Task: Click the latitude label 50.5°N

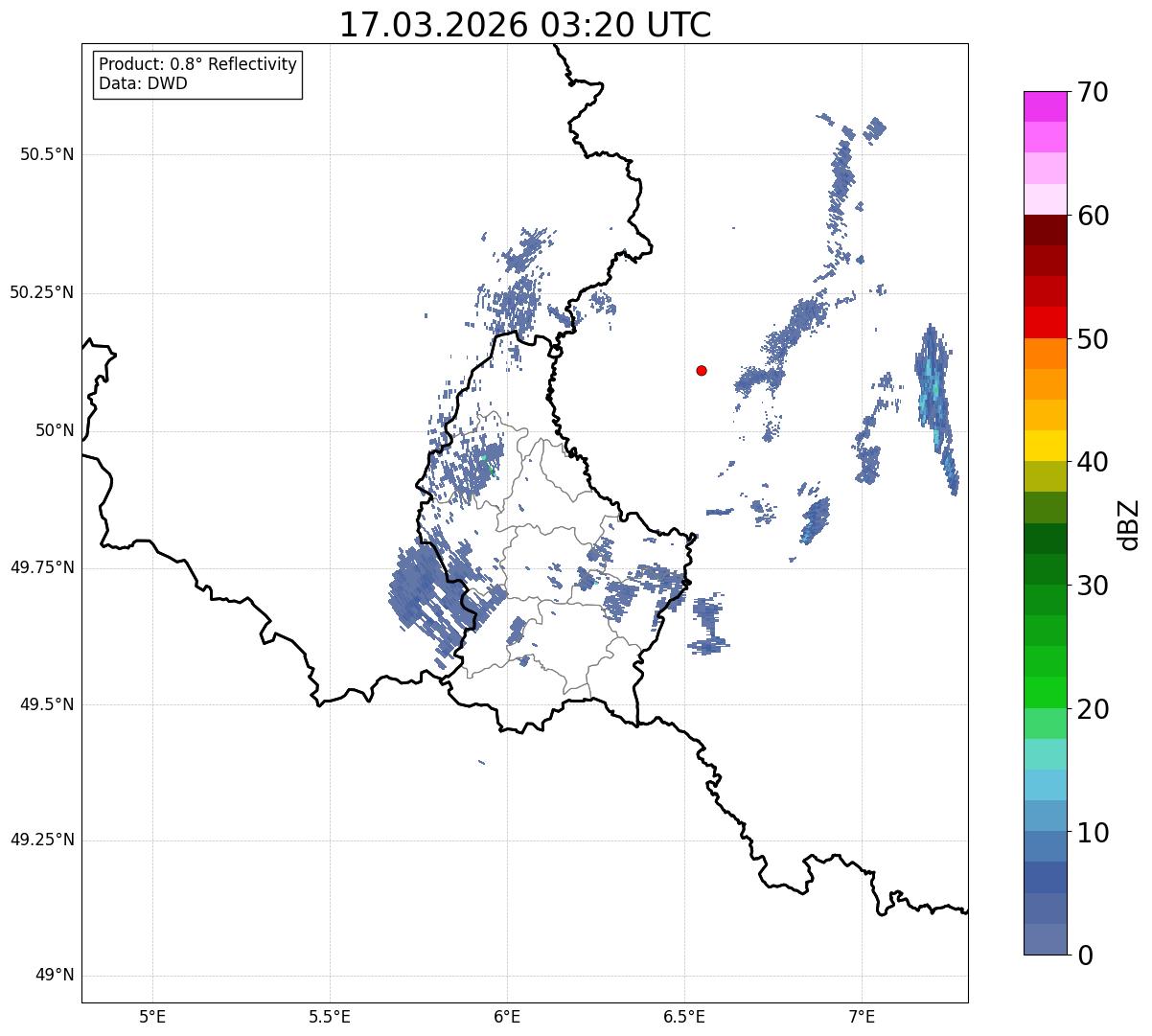Action: point(47,155)
